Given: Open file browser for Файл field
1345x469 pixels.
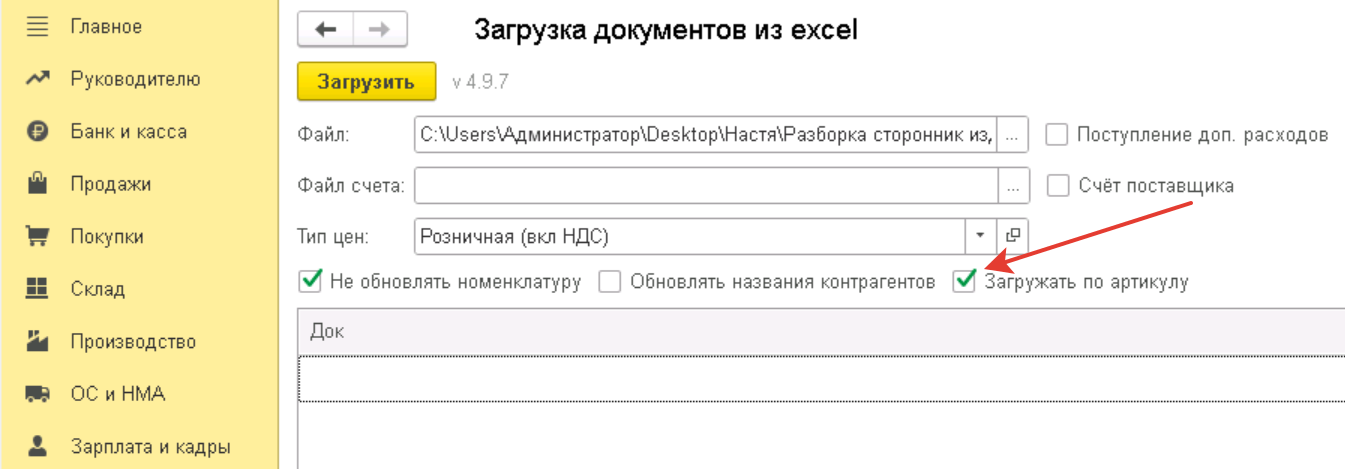Looking at the screenshot, I should click(1014, 134).
